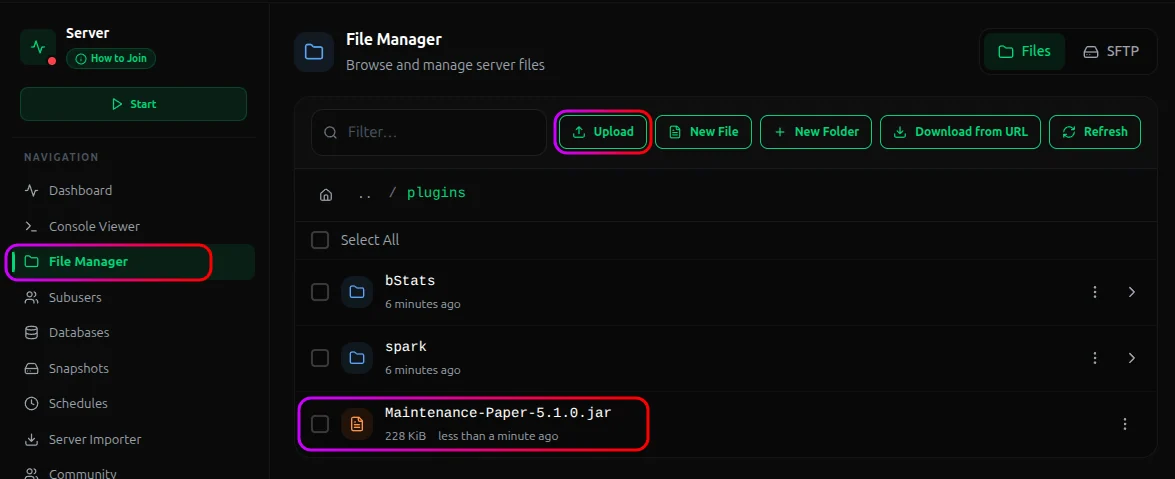Click the Download from URL button
Screen dimensions: 1175x479
pos(961,132)
